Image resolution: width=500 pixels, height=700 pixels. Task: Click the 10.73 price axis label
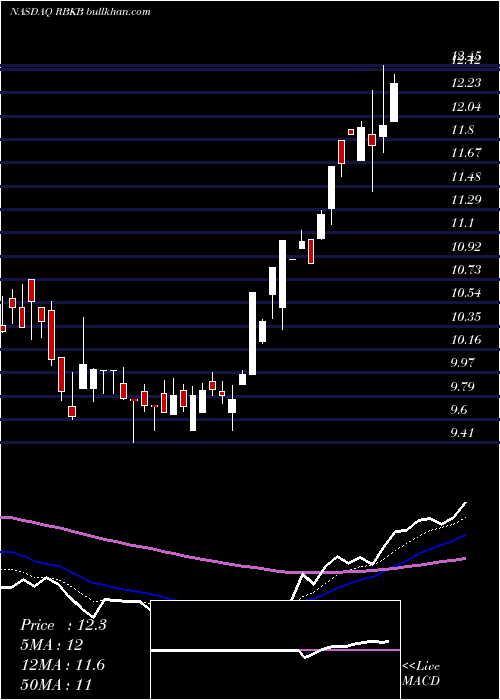click(466, 270)
